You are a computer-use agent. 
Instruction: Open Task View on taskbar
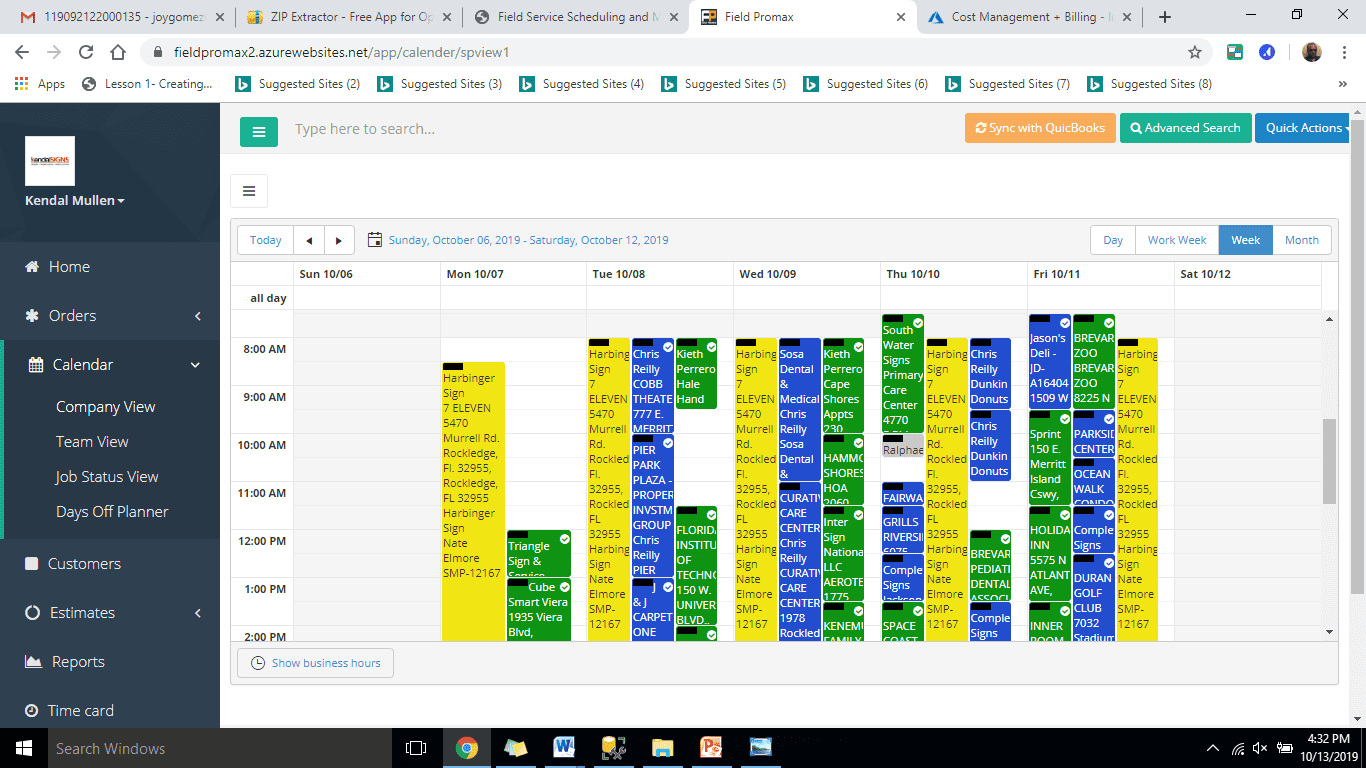pyautogui.click(x=416, y=747)
